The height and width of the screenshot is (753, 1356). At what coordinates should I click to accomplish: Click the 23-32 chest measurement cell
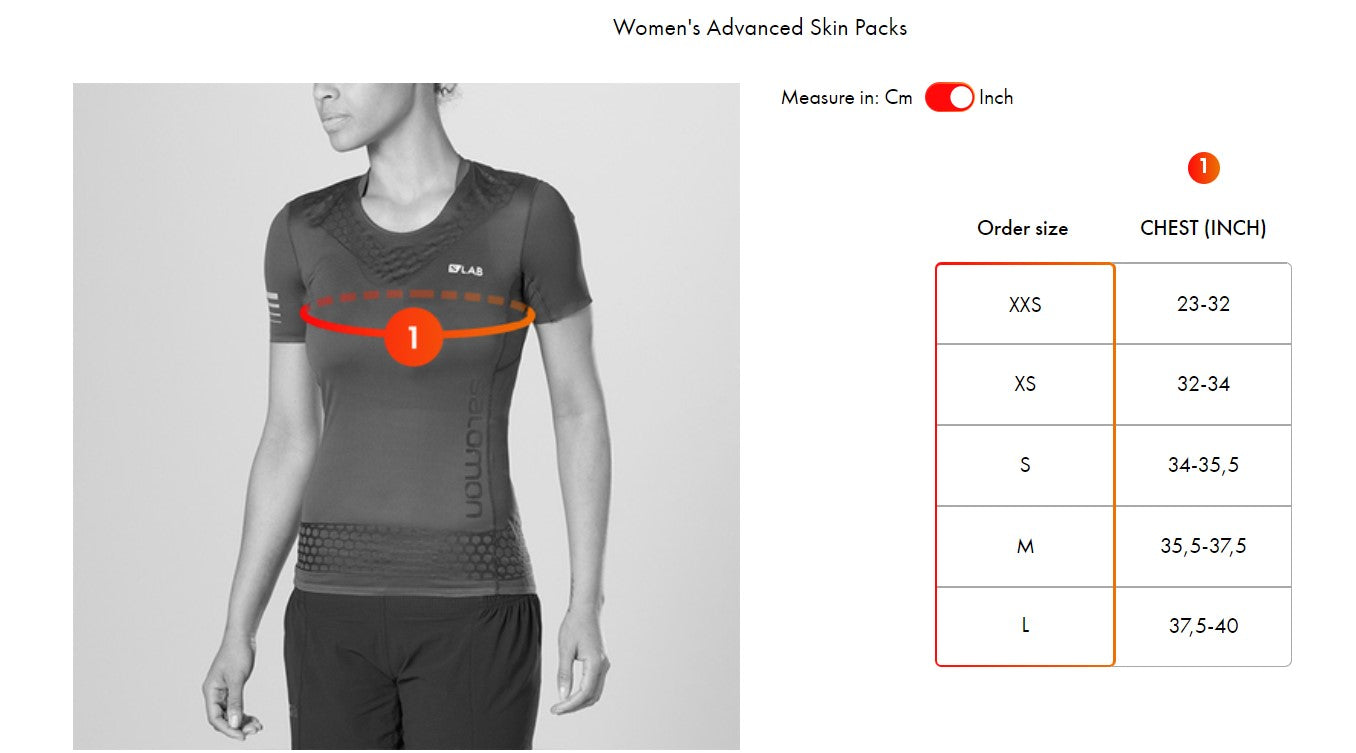coord(1203,304)
